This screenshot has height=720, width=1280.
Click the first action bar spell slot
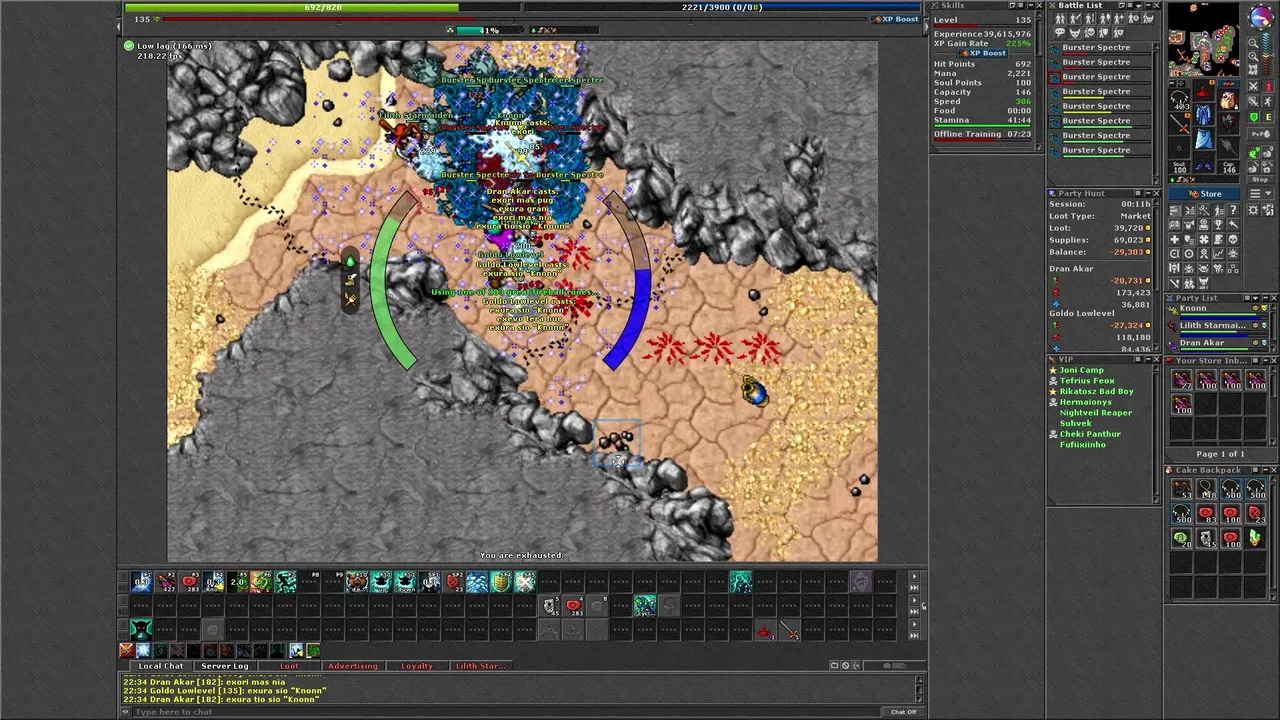coord(140,581)
